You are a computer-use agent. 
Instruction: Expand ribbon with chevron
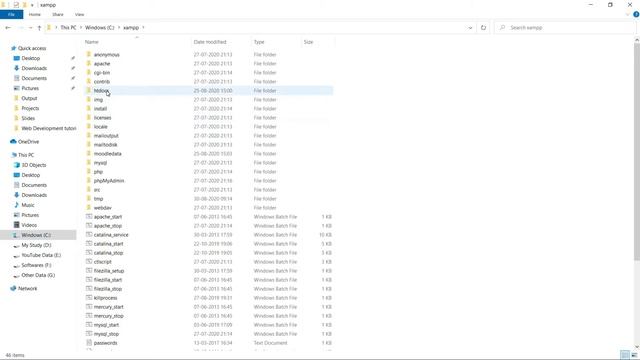(x=627, y=15)
